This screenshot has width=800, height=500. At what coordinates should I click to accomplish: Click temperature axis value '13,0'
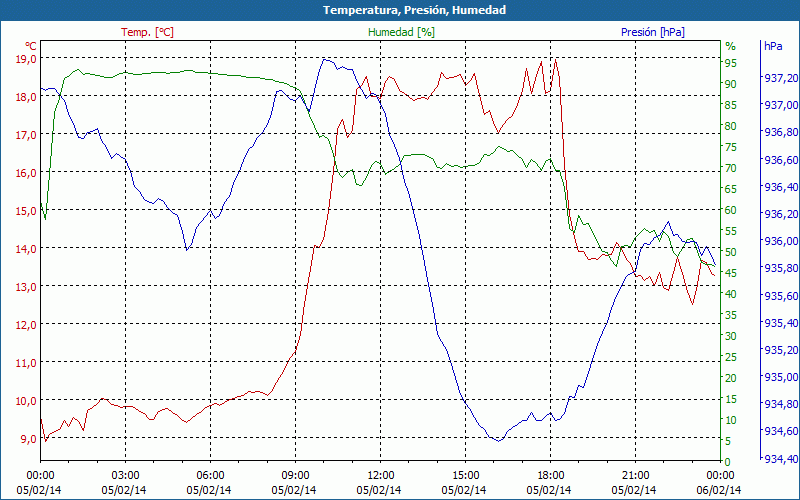point(28,286)
